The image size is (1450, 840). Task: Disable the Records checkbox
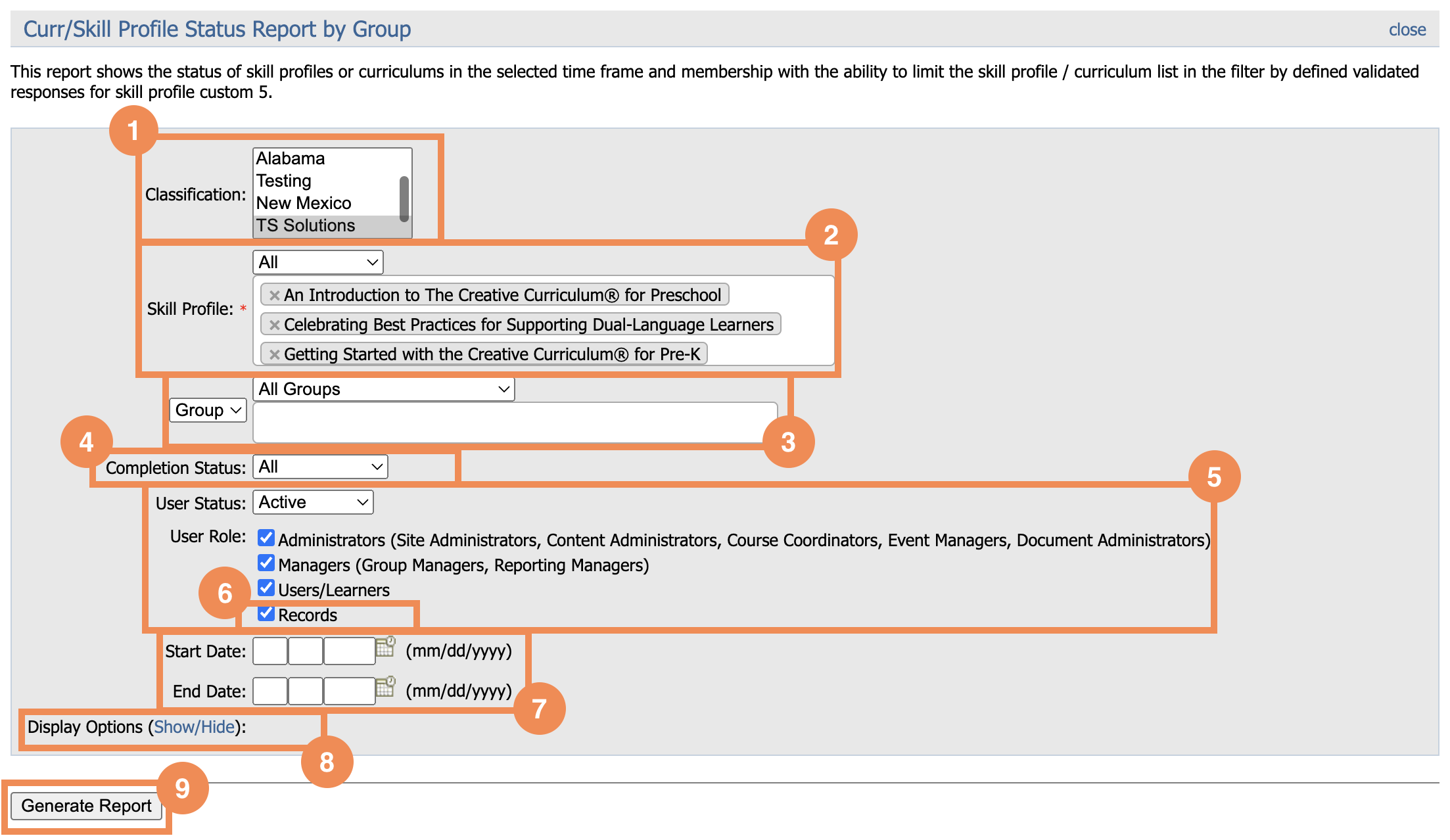tap(266, 613)
